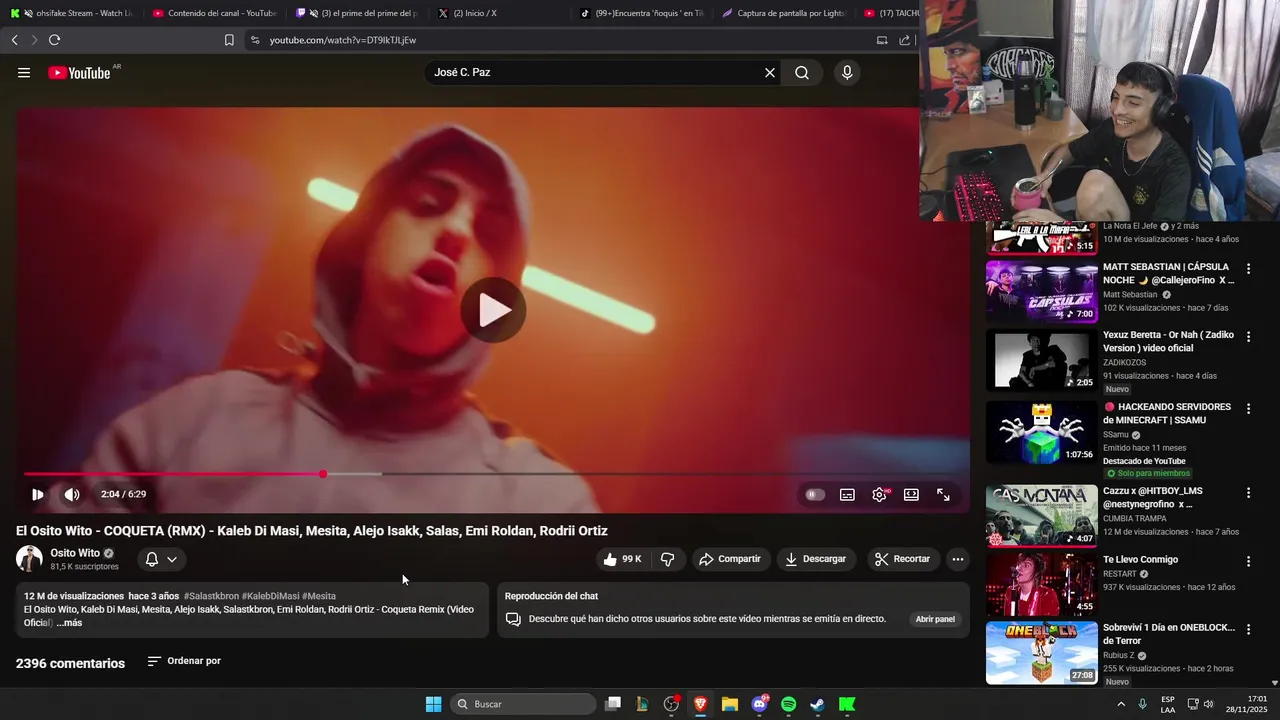The width and height of the screenshot is (1280, 720).
Task: Enter fullscreen mode
Action: point(943,494)
